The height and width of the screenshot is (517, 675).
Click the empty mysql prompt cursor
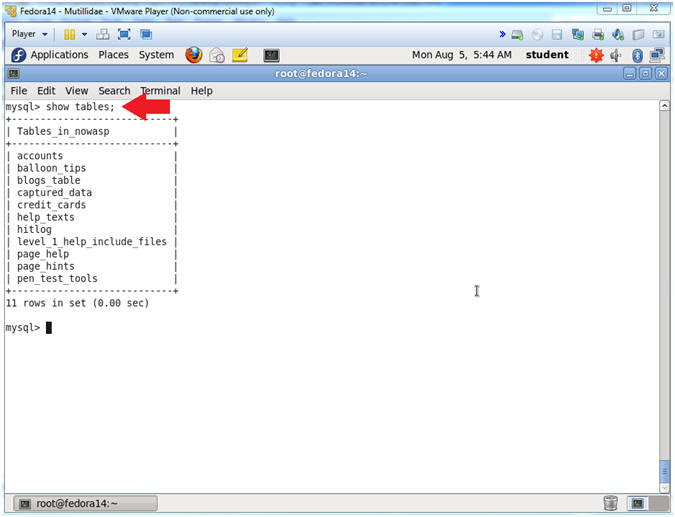[x=49, y=328]
